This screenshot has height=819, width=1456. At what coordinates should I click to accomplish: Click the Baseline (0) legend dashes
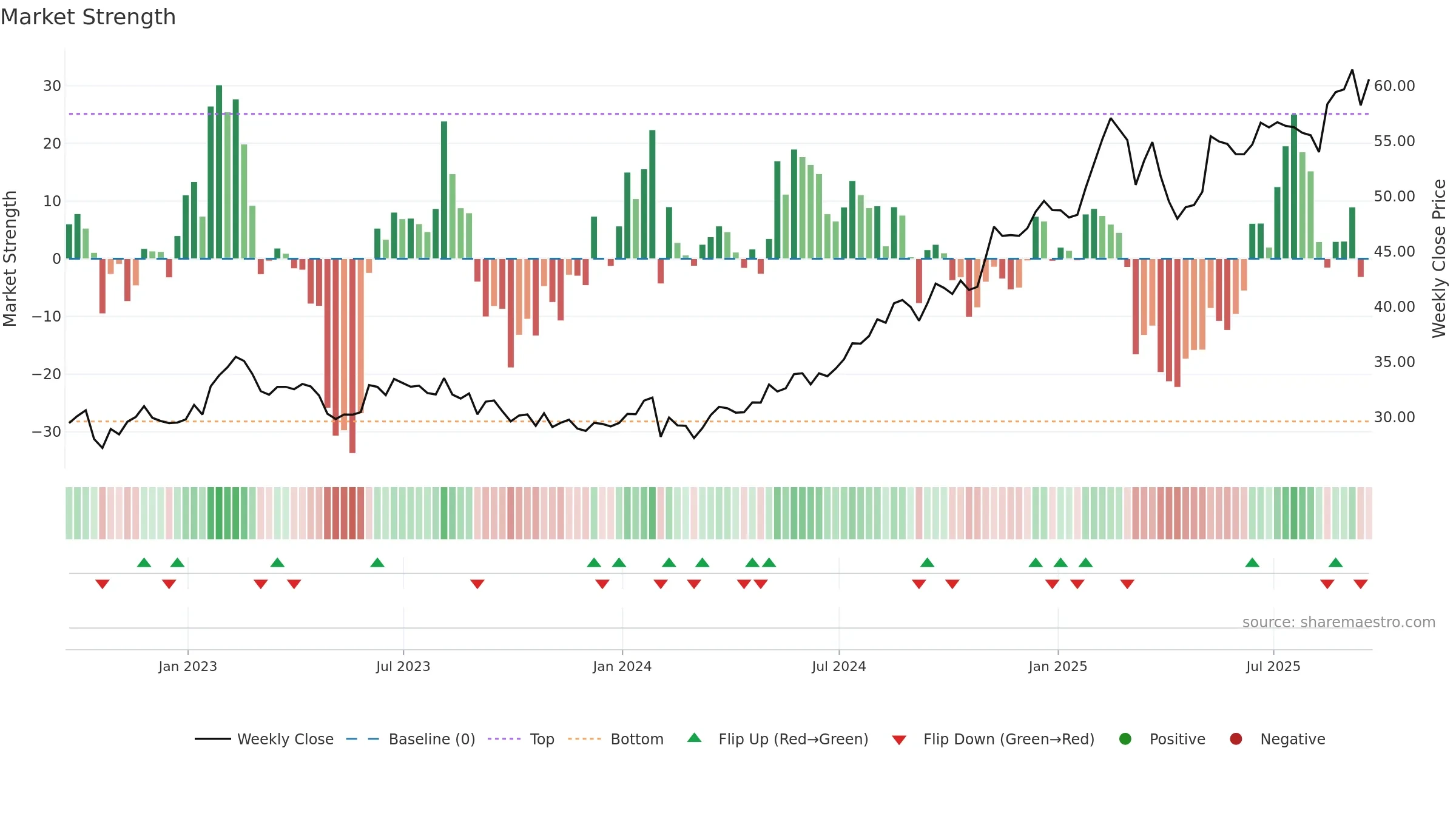pyautogui.click(x=363, y=739)
